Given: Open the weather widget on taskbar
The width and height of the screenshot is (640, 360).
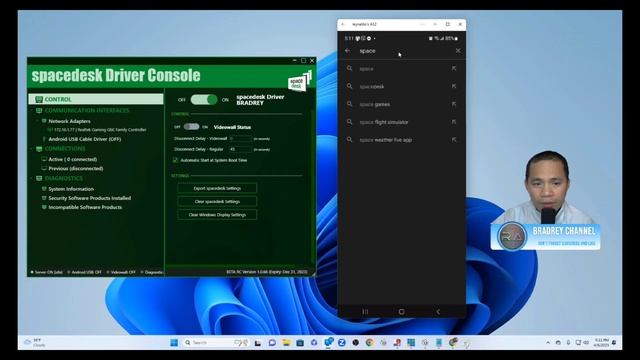Looking at the screenshot, I should (x=36, y=342).
